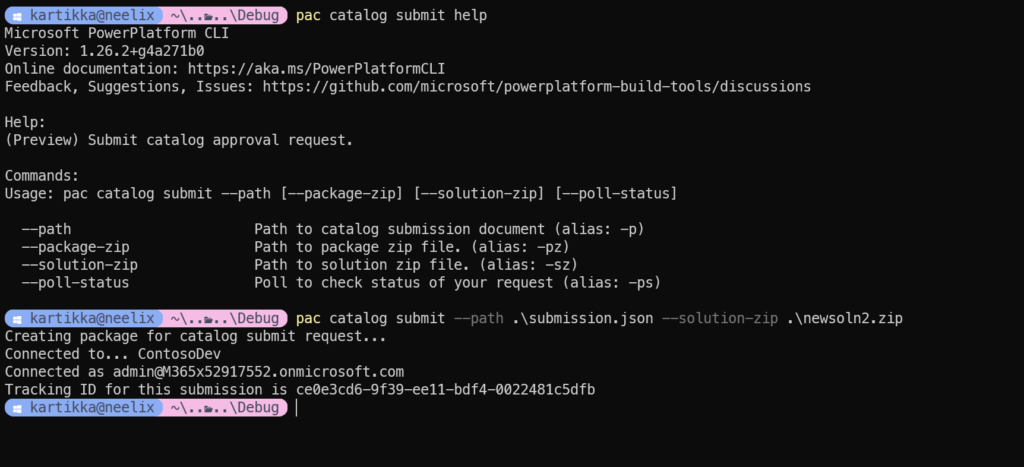Viewport: 1024px width, 467px height.
Task: Click the folder icon in the prompt running '--solution-zip .\newsoln2.zip'
Action: tap(209, 319)
